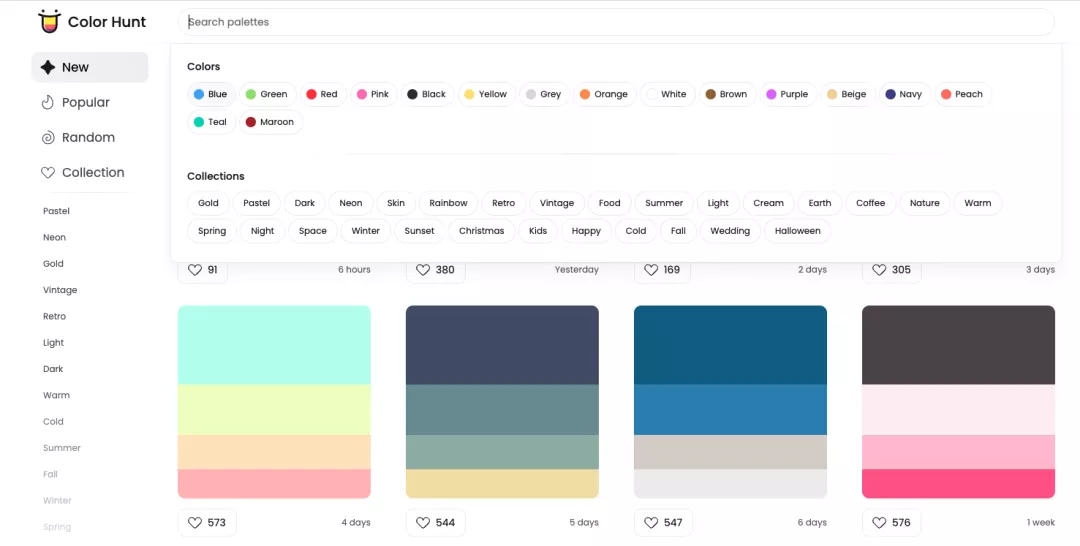Image resolution: width=1080 pixels, height=546 pixels.
Task: Select the Grey color tag
Action: pyautogui.click(x=544, y=94)
